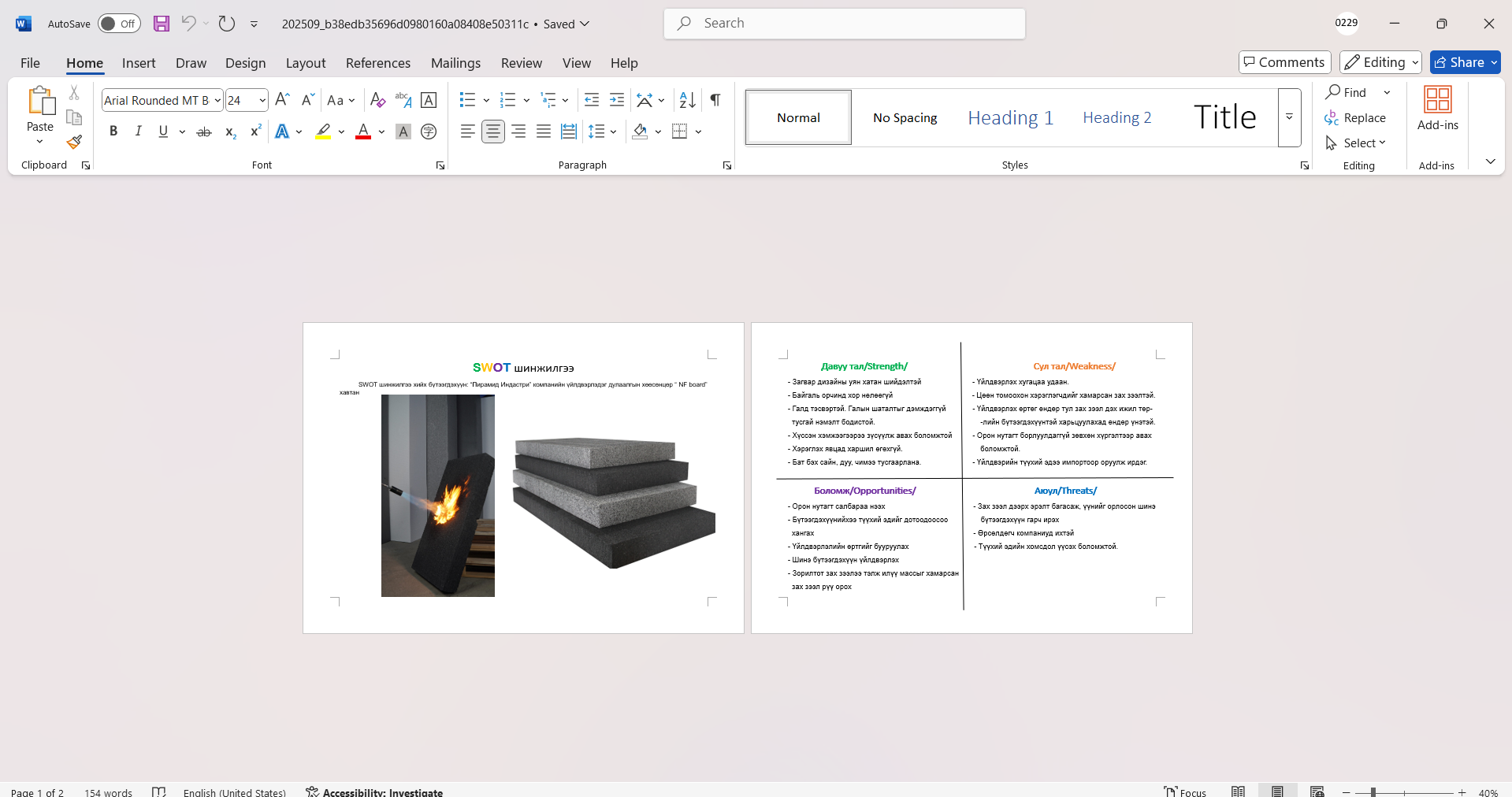Redo the last action

[x=227, y=24]
